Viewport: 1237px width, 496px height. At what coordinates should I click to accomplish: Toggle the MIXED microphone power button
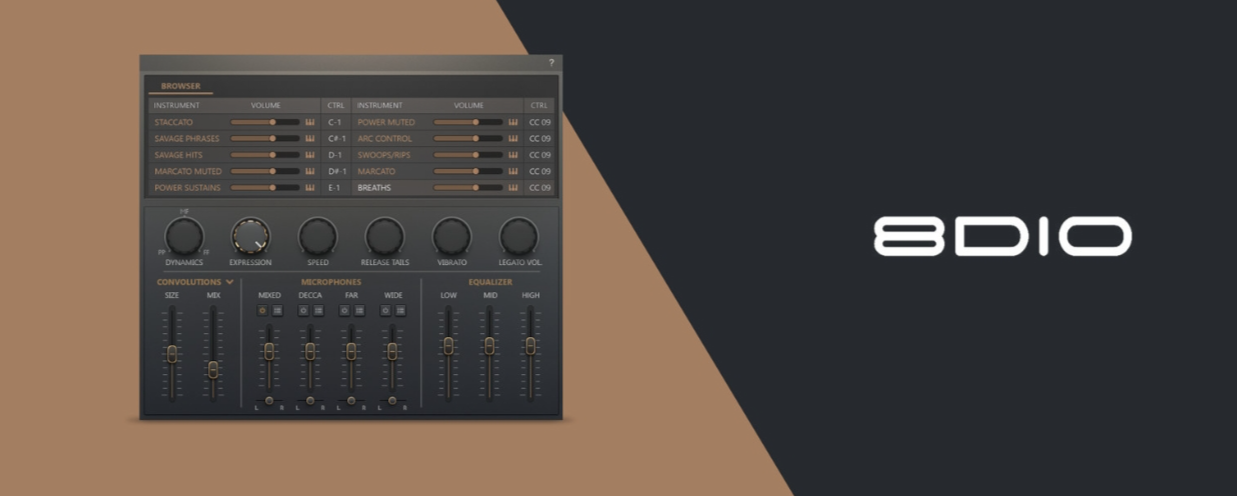click(x=263, y=311)
